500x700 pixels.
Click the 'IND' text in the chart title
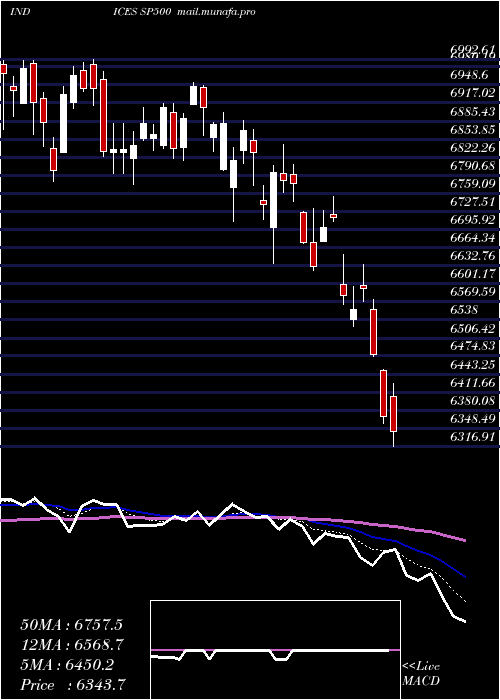coord(20,12)
